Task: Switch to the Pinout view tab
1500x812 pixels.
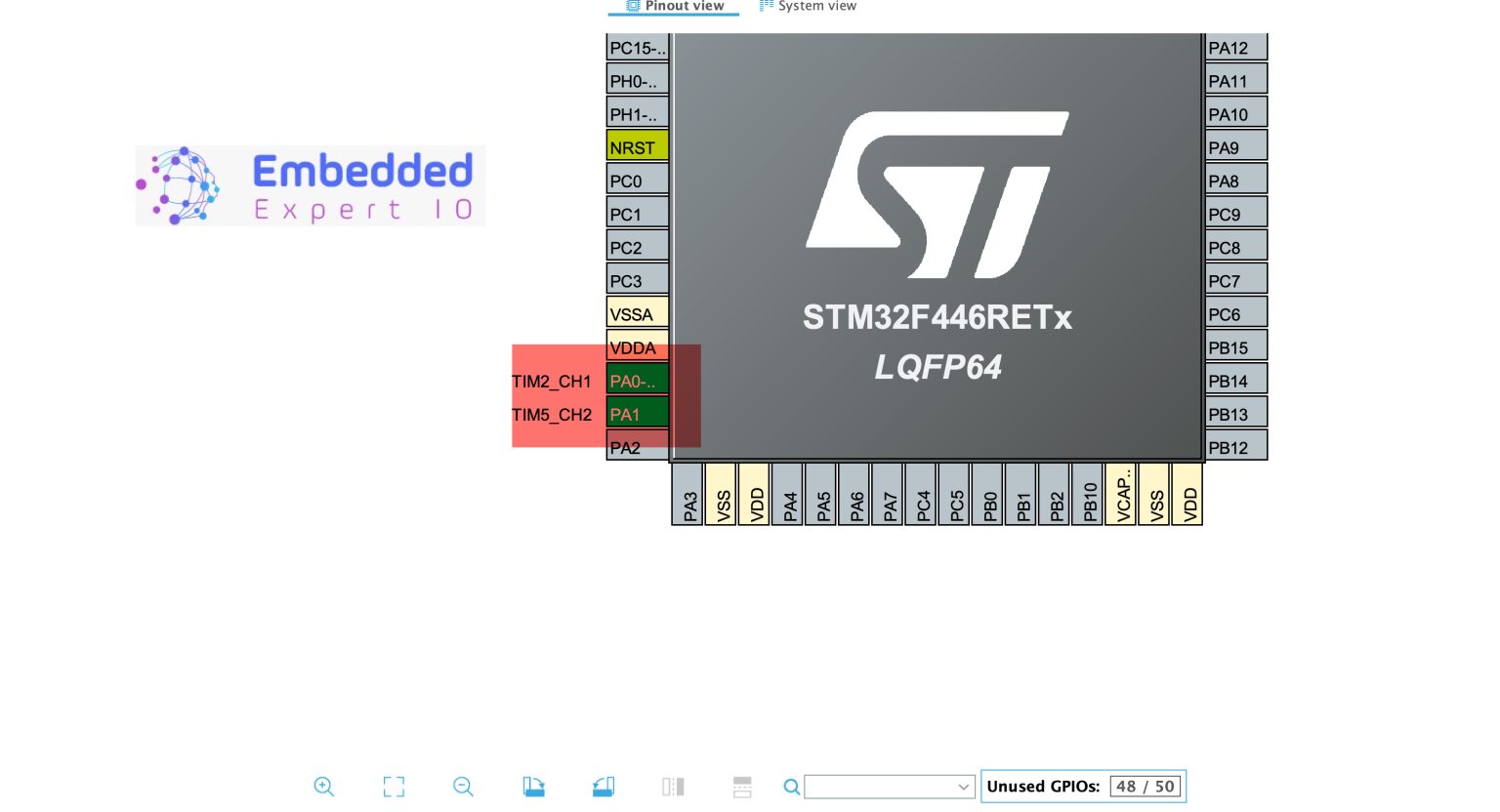Action: 674,6
